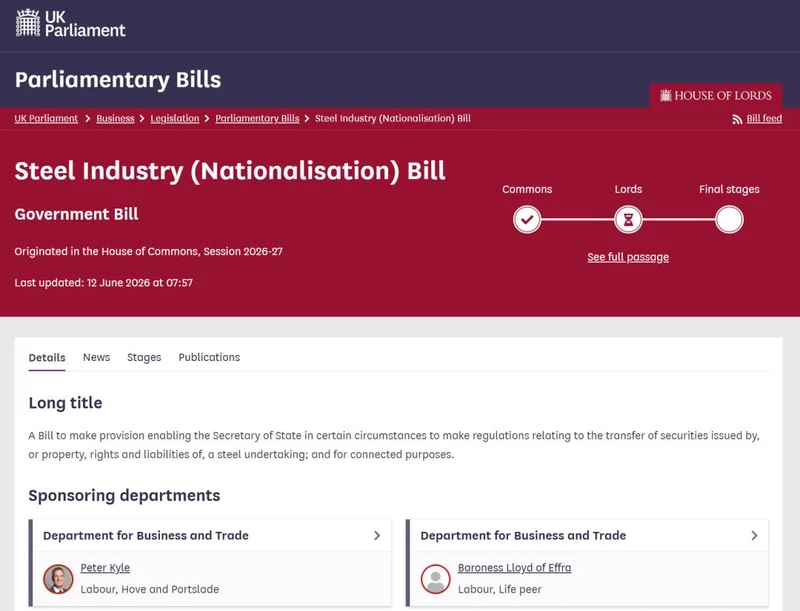Screen dimensions: 800x611
Task: Follow the Business breadcrumb link
Action: click(115, 118)
